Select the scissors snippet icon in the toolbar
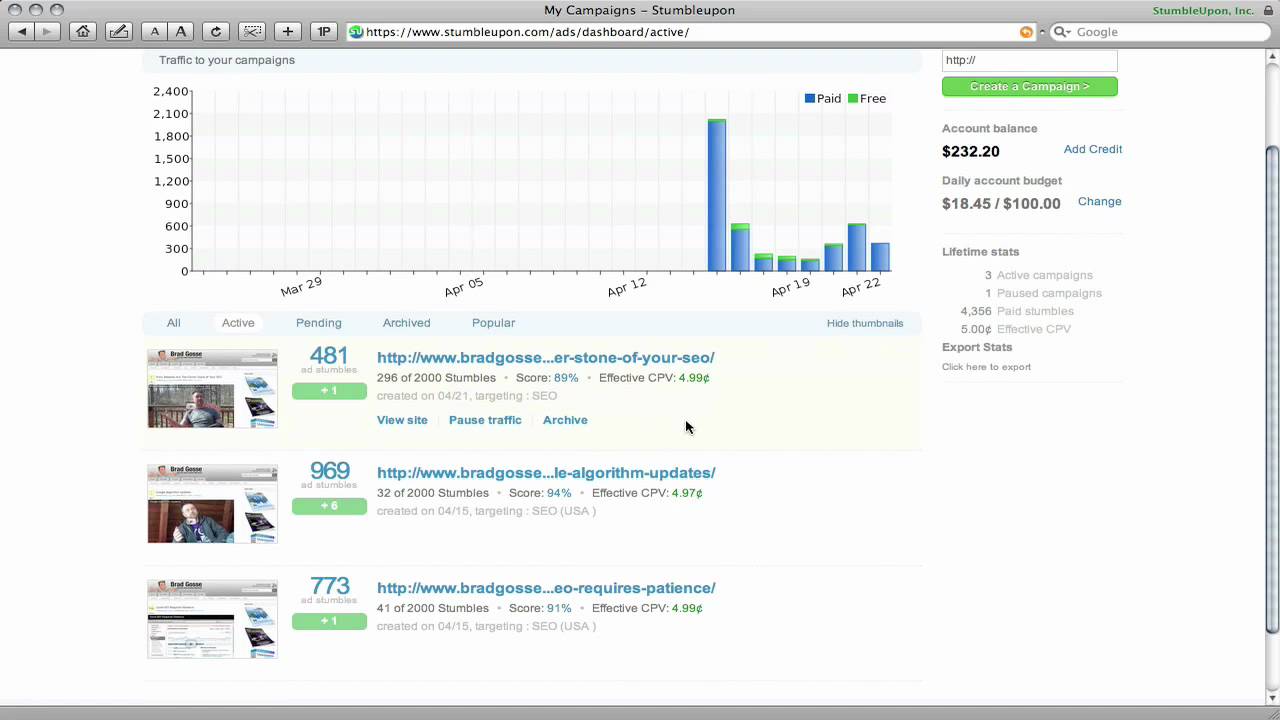Image resolution: width=1280 pixels, height=720 pixels. (x=252, y=31)
